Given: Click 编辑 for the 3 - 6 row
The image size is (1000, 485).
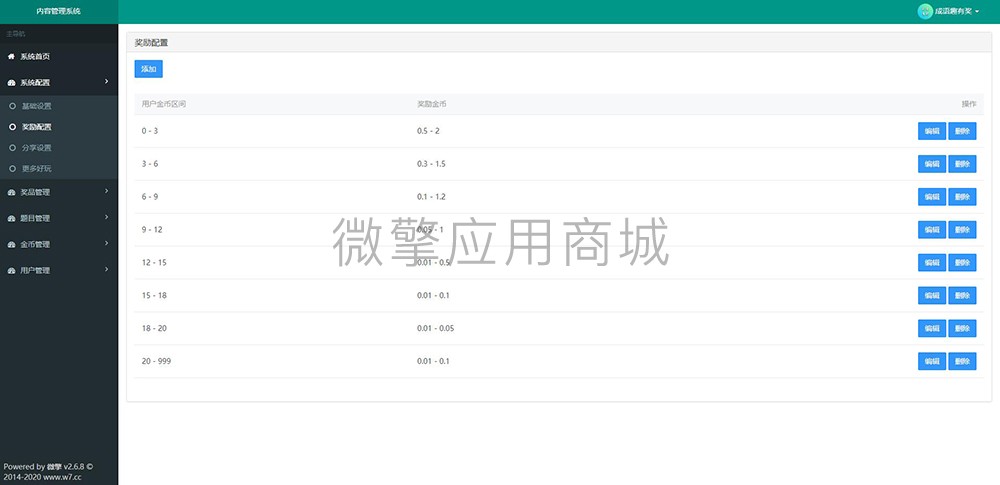Looking at the screenshot, I should [x=932, y=164].
